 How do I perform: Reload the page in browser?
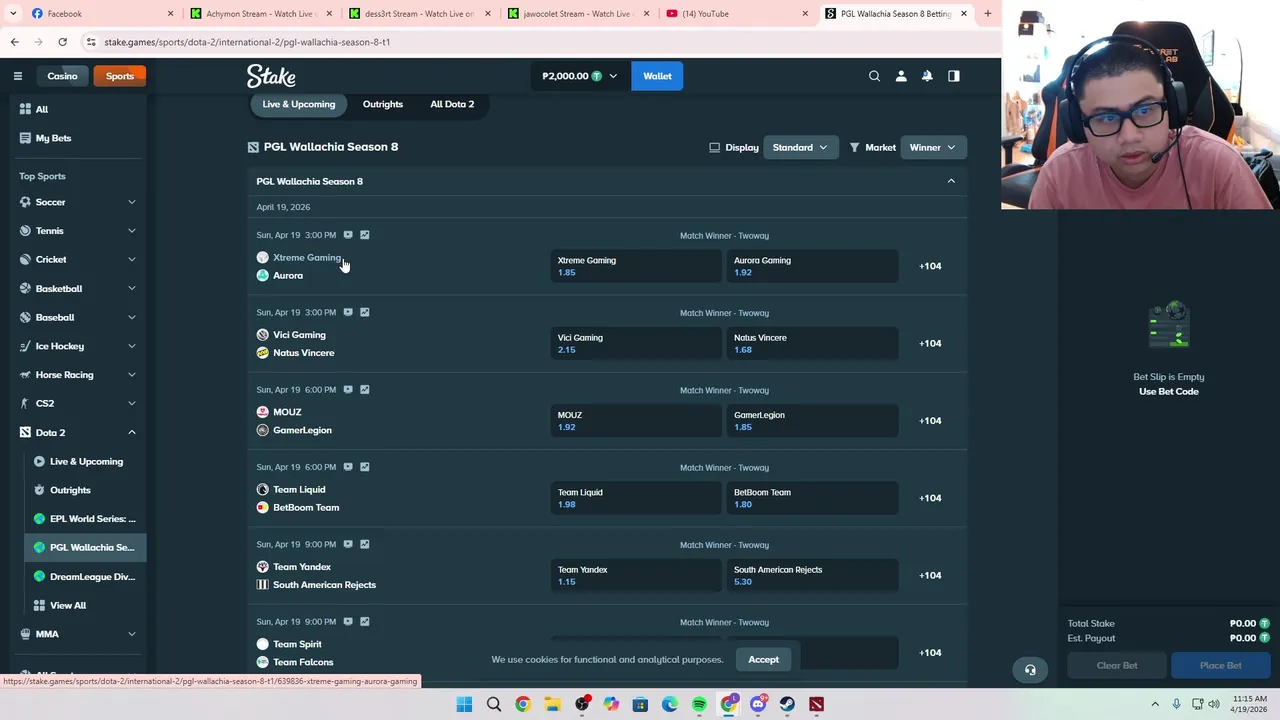tap(62, 42)
